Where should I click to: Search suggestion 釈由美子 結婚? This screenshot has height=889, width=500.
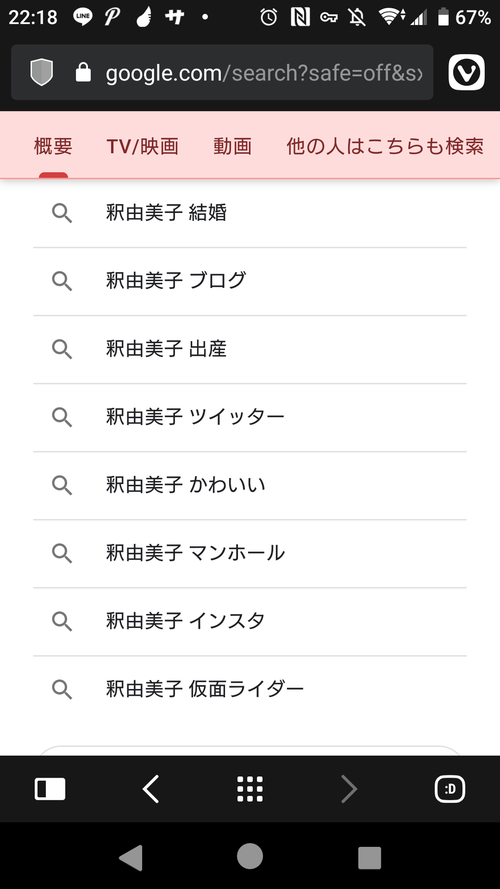coord(250,213)
